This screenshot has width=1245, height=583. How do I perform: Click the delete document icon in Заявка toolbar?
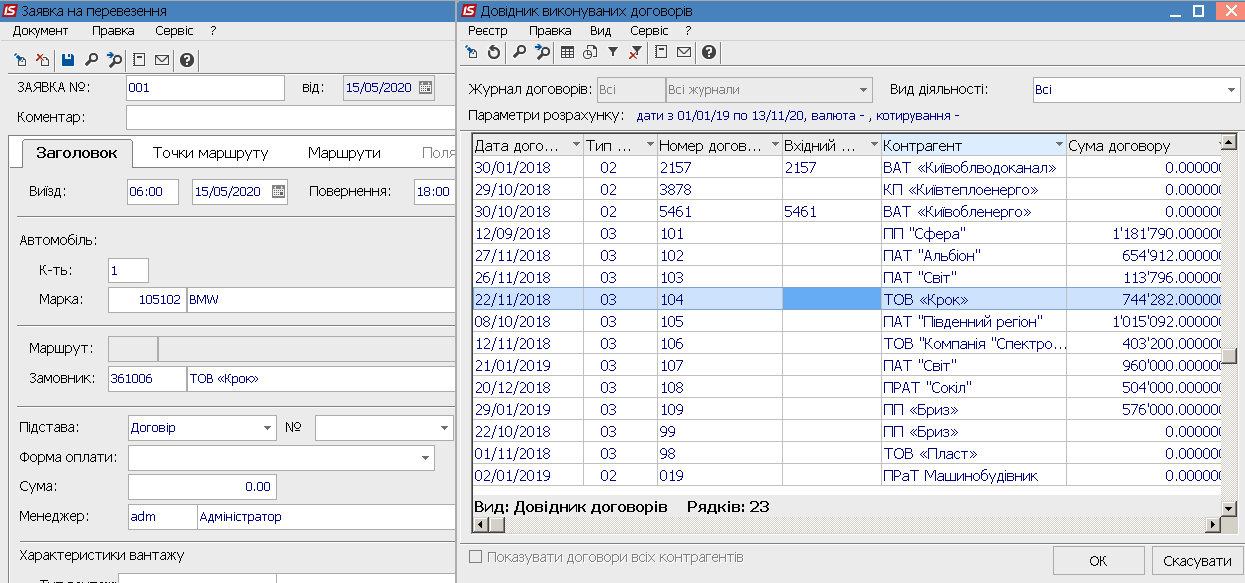42,60
